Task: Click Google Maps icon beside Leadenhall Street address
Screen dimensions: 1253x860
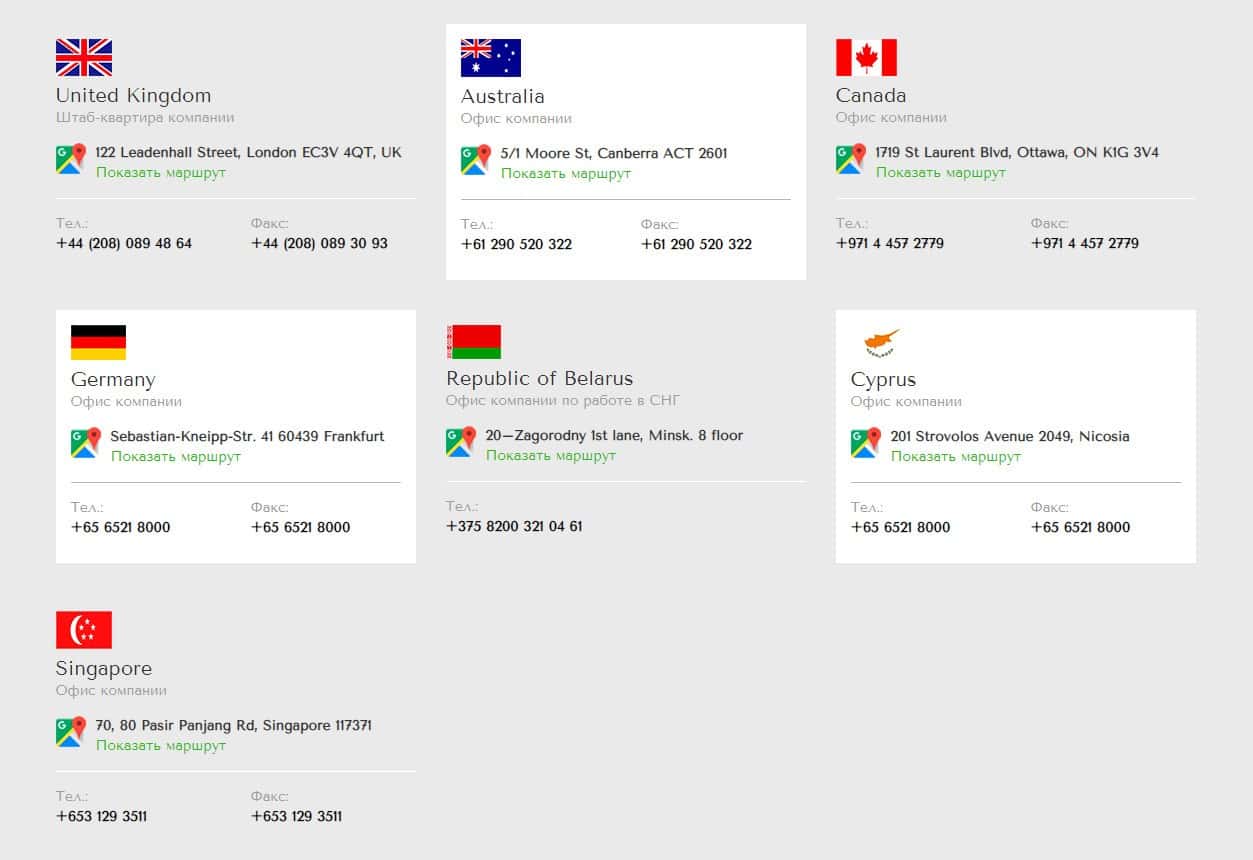Action: pyautogui.click(x=71, y=160)
